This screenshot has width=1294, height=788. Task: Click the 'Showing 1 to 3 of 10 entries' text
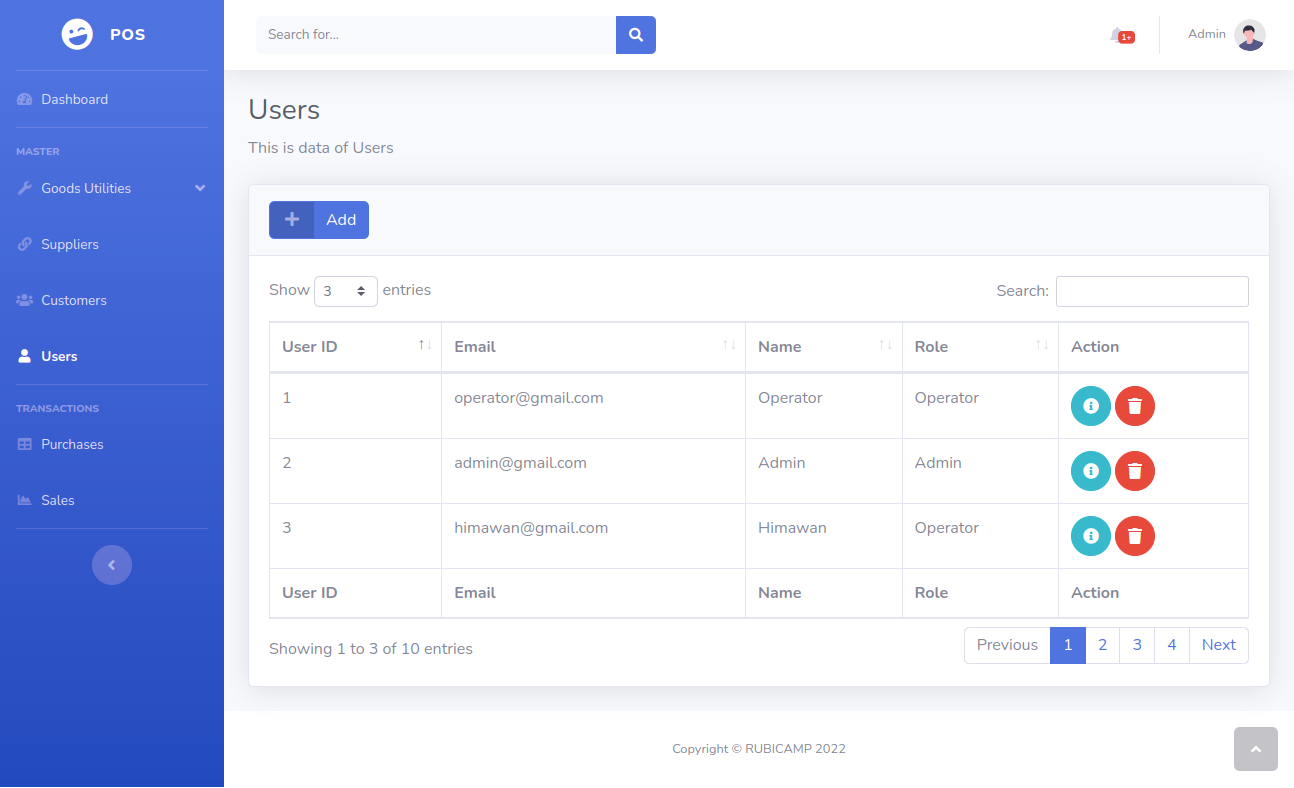pyautogui.click(x=371, y=649)
